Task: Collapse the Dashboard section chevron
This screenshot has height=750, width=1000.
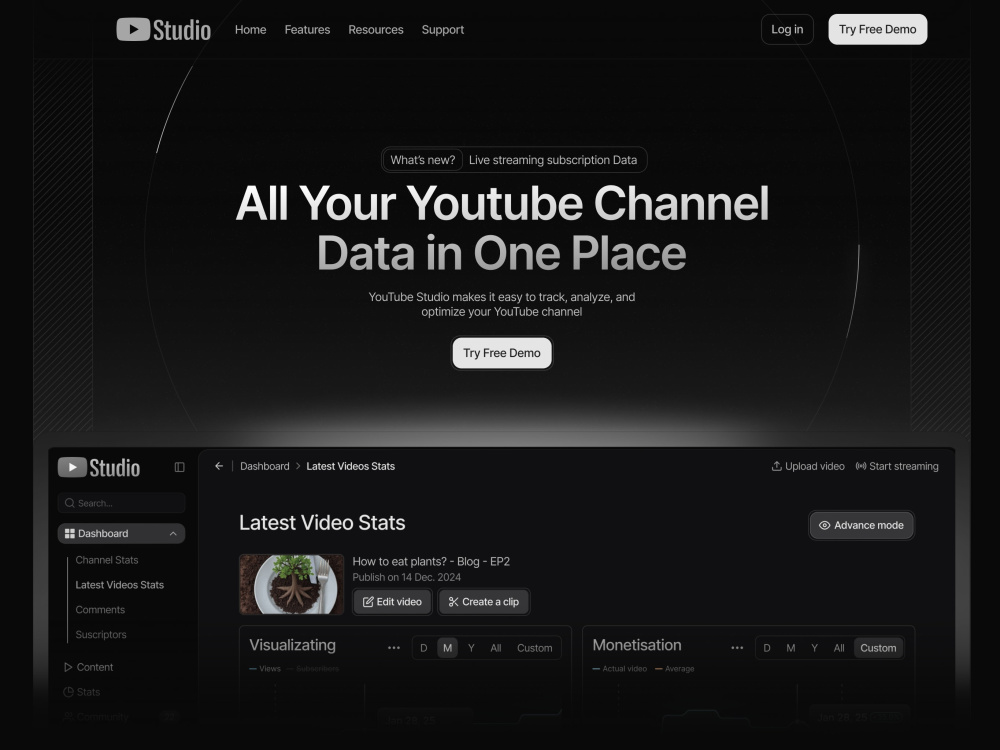Action: (173, 533)
